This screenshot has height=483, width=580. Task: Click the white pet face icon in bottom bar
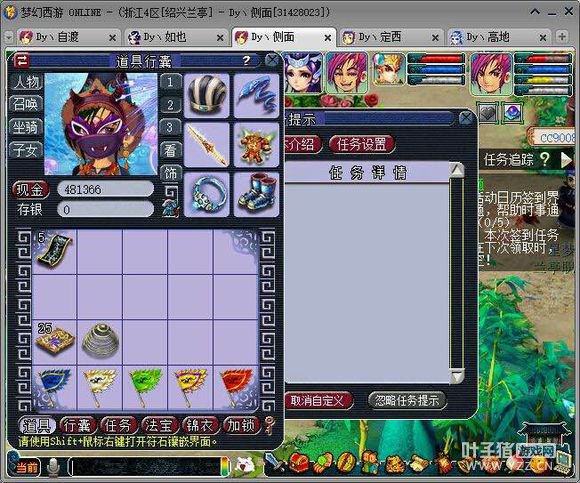pos(245,465)
